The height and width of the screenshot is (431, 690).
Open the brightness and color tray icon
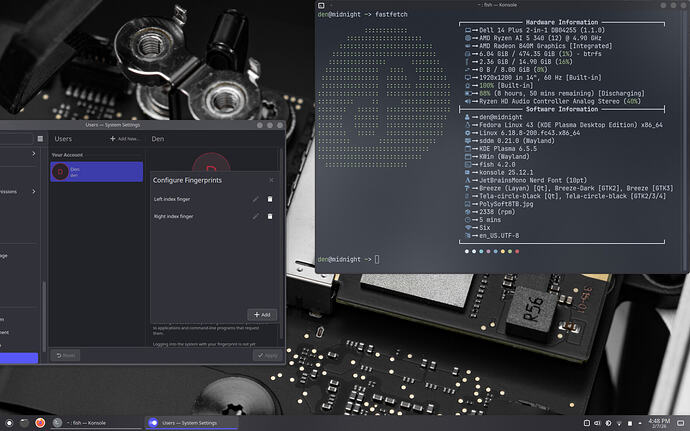click(608, 423)
